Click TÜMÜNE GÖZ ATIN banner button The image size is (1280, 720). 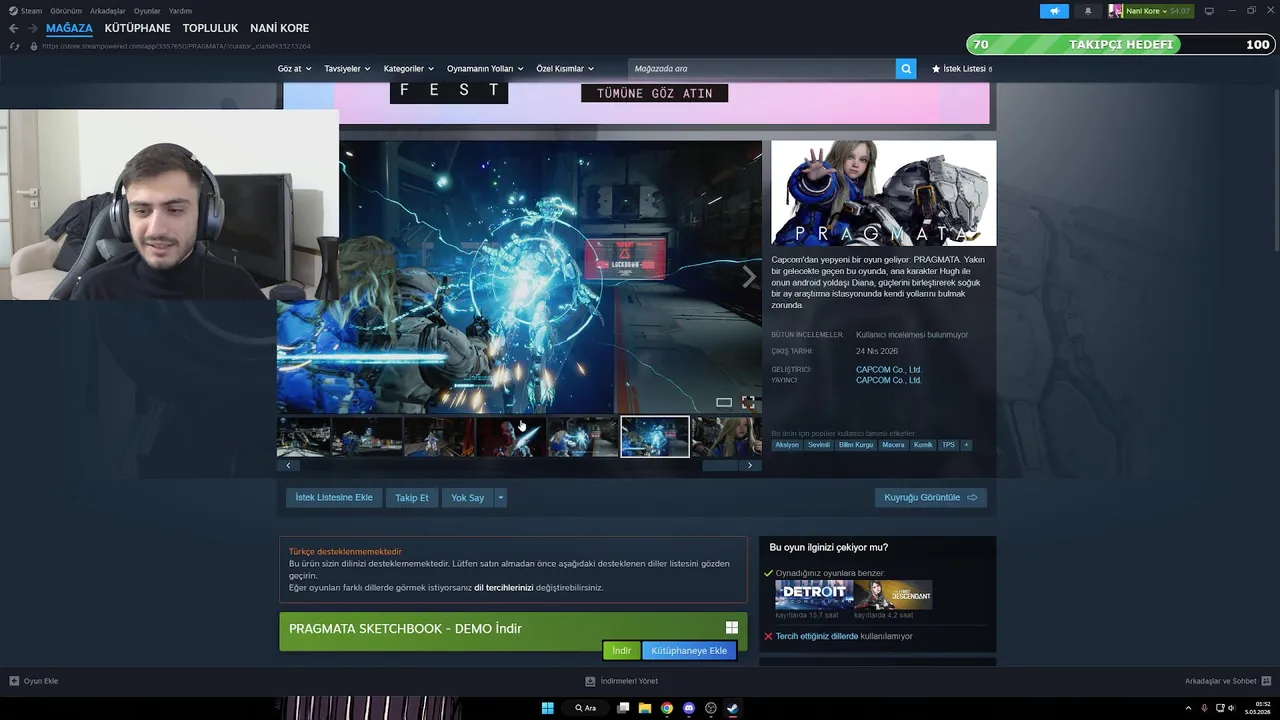pyautogui.click(x=654, y=93)
